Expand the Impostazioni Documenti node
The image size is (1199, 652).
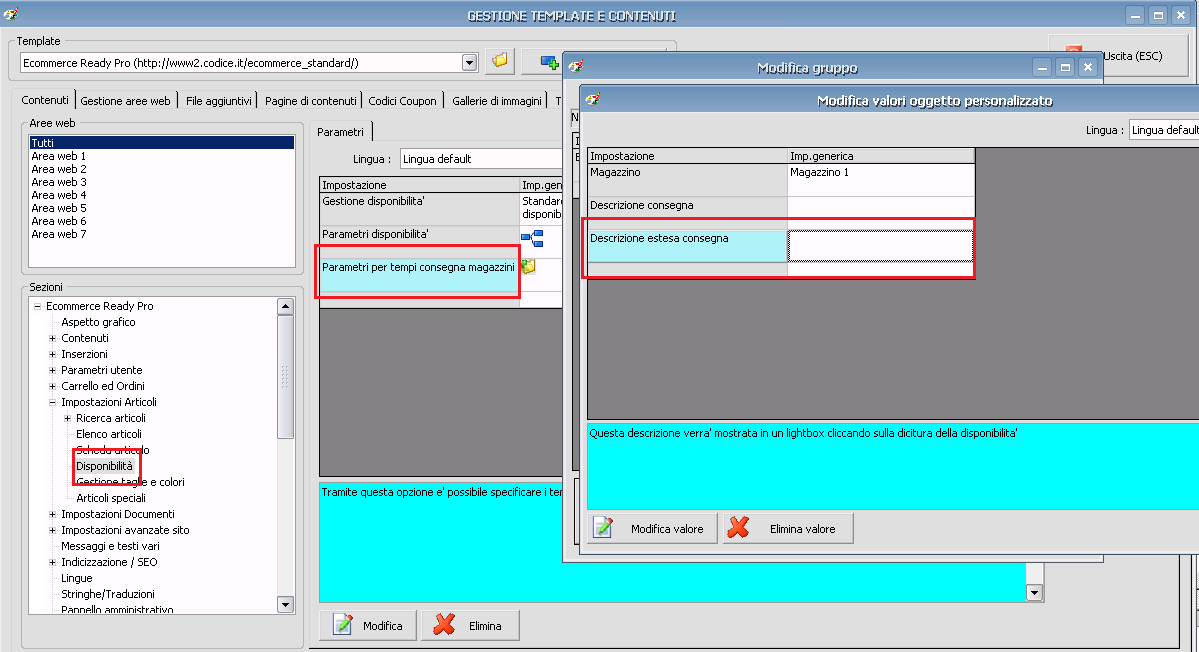pyautogui.click(x=53, y=514)
